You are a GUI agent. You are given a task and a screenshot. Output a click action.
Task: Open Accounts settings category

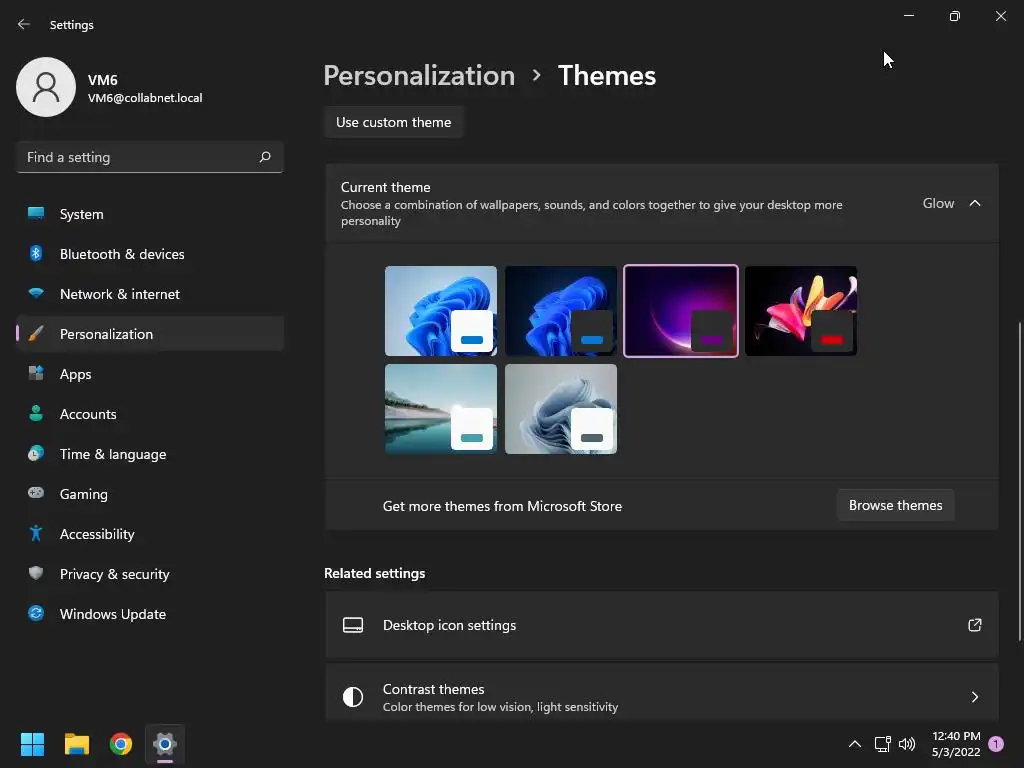click(150, 413)
